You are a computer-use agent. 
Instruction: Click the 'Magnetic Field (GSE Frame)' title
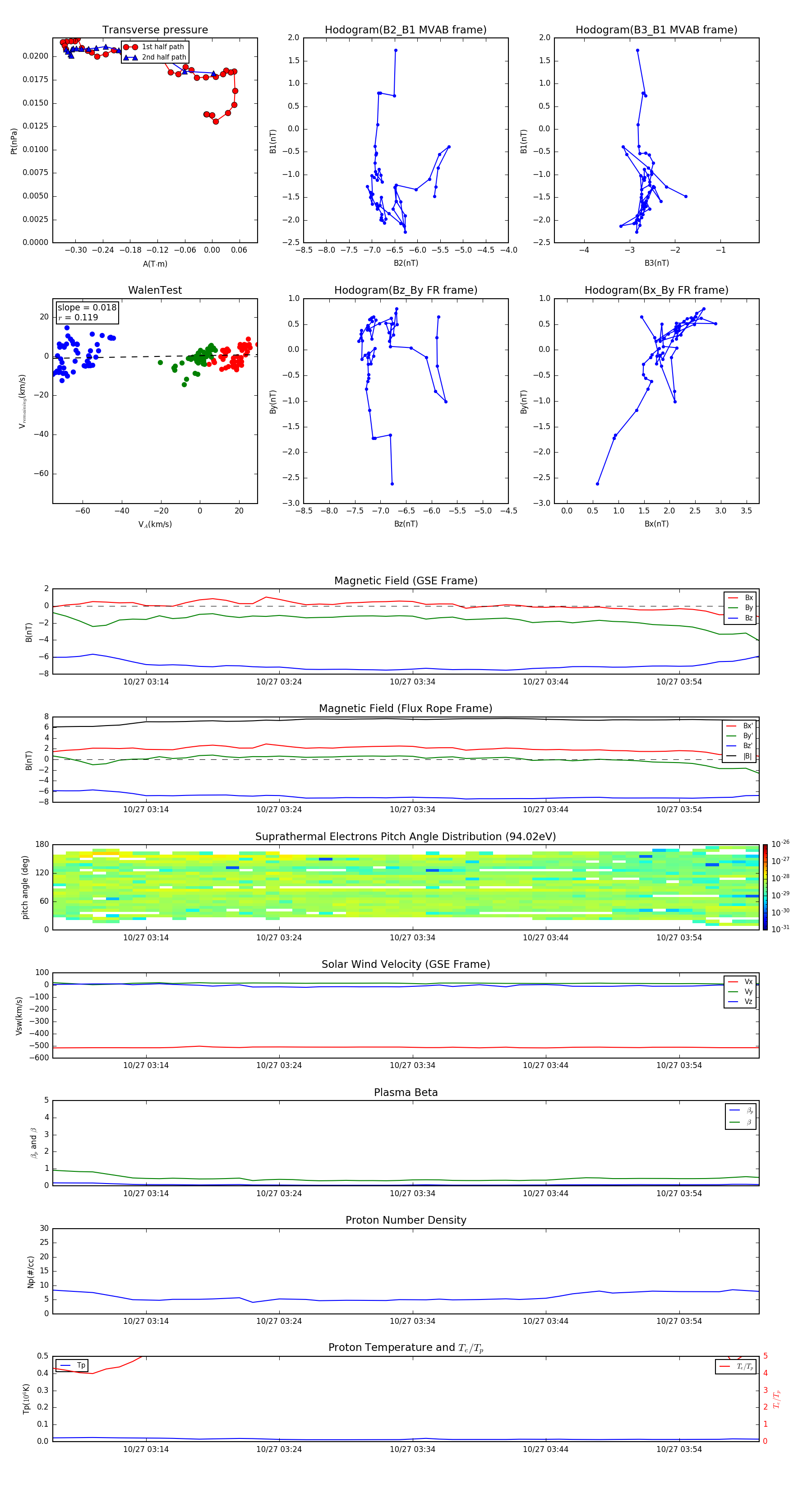tap(406, 580)
